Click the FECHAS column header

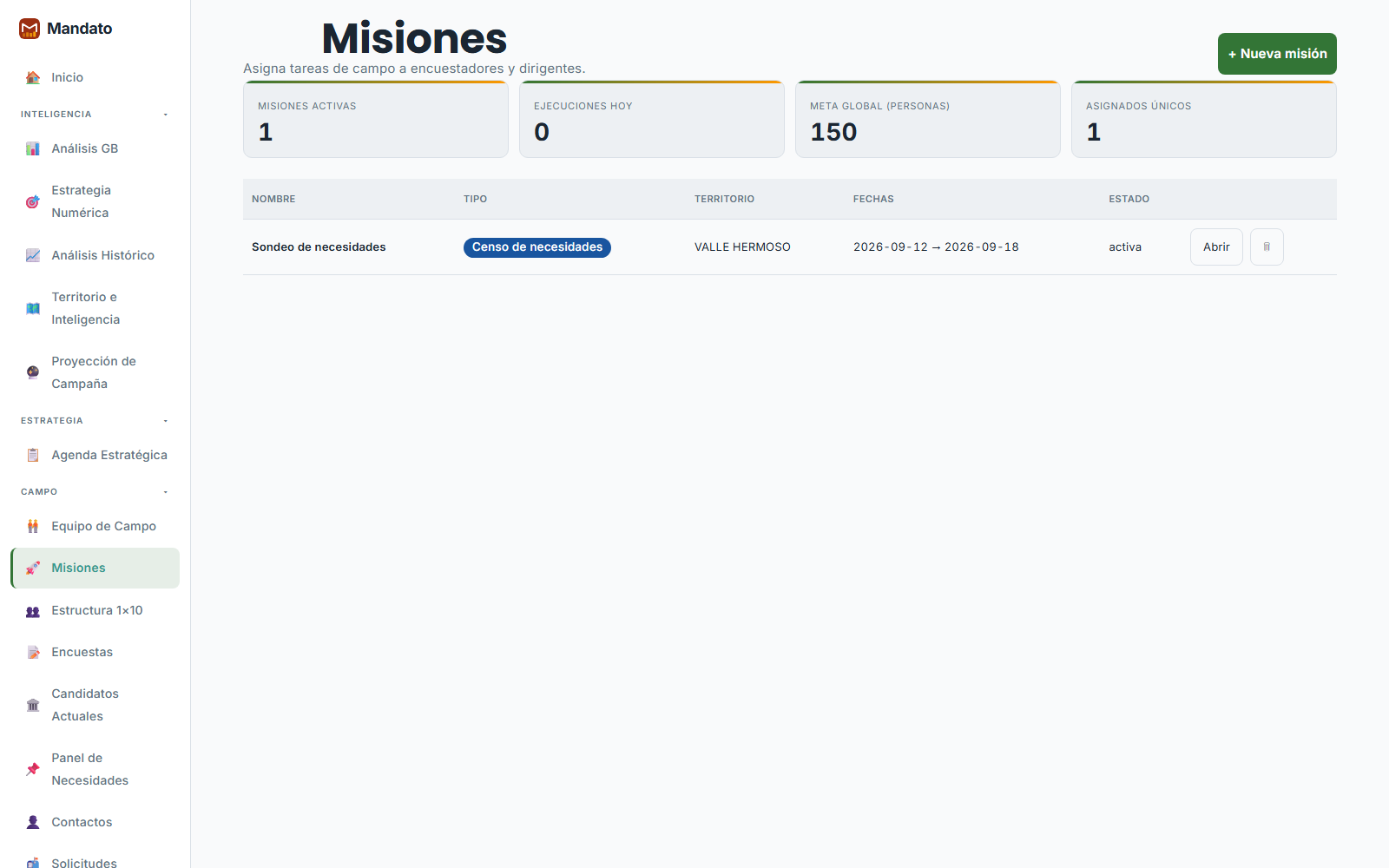click(873, 199)
